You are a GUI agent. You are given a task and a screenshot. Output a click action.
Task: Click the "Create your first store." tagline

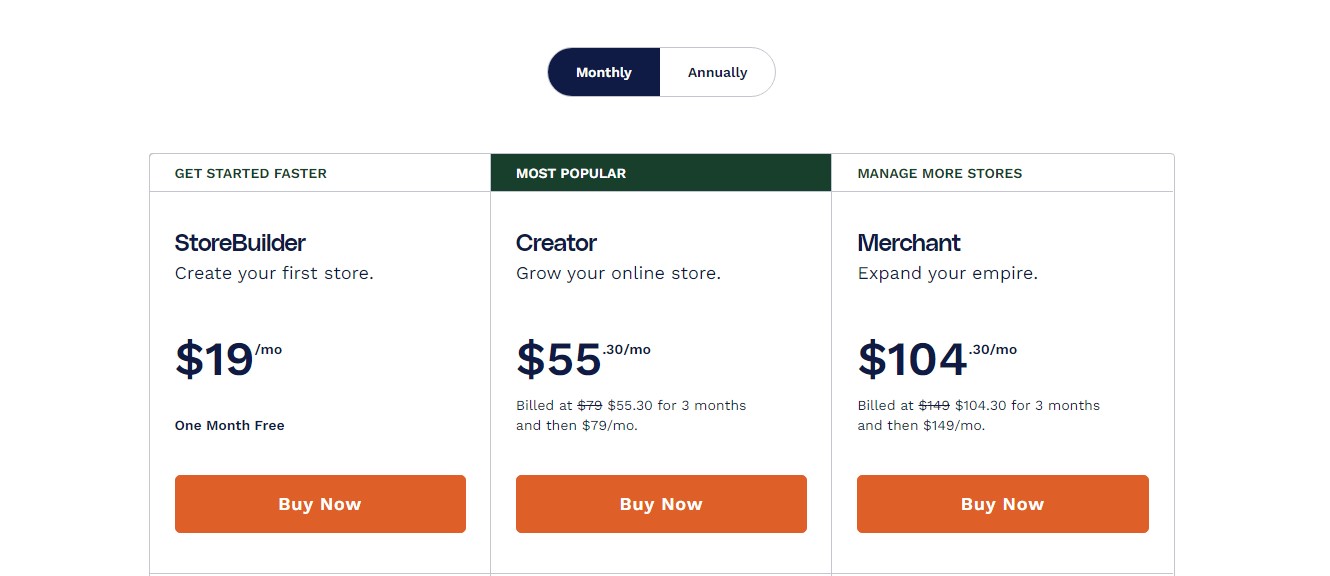coord(274,273)
